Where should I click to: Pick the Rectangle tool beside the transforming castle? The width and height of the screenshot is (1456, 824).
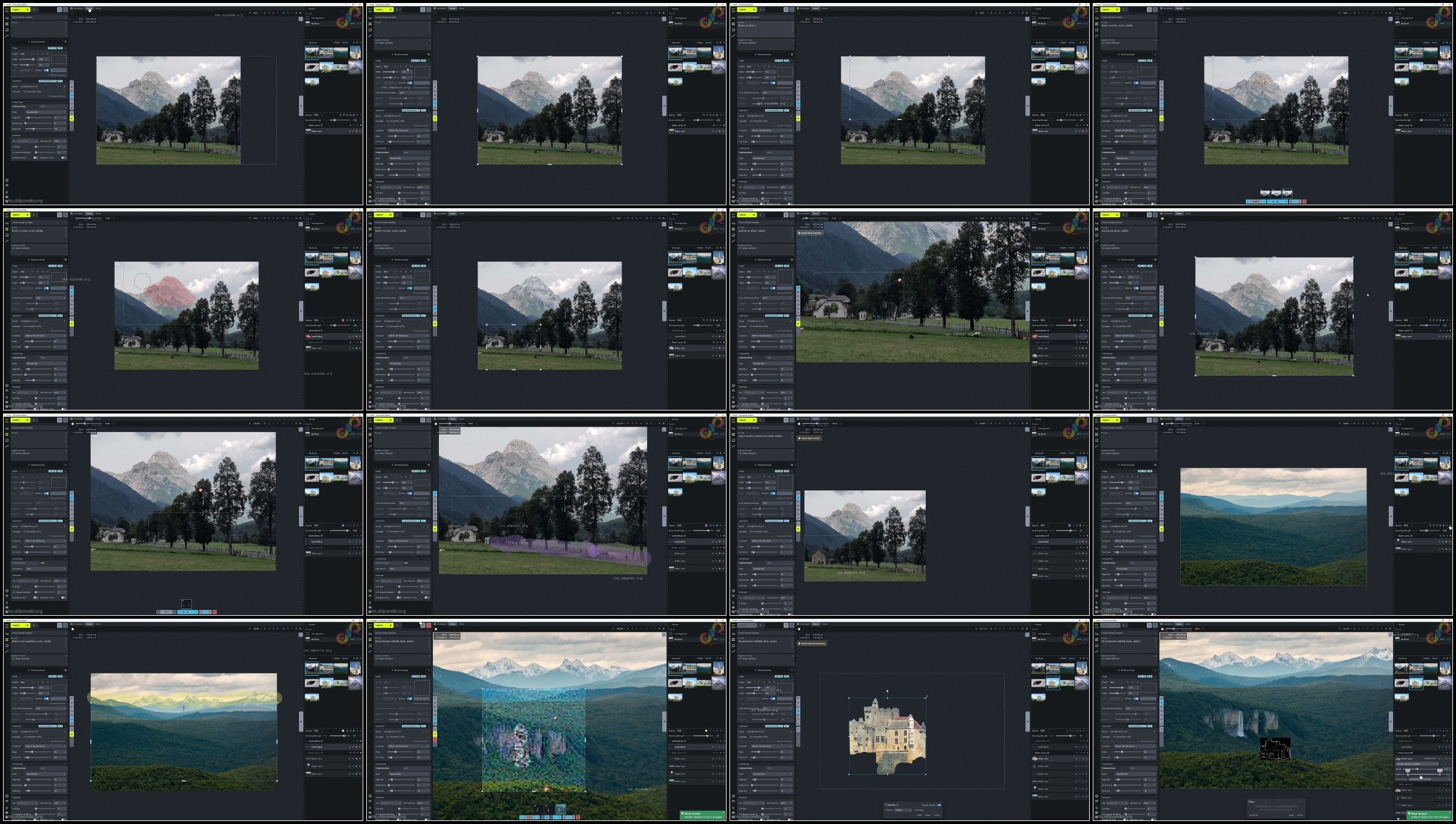pyautogui.click(x=798, y=706)
